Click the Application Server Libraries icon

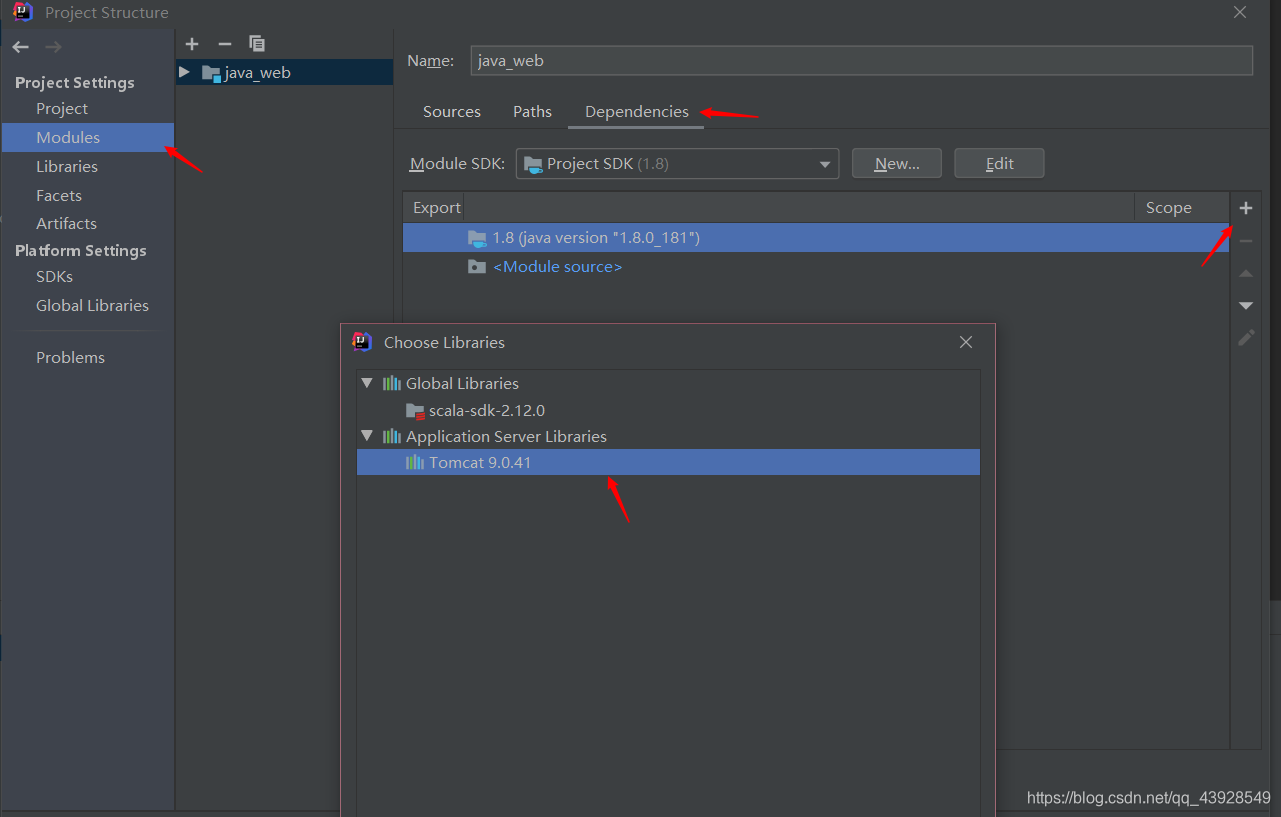point(392,436)
